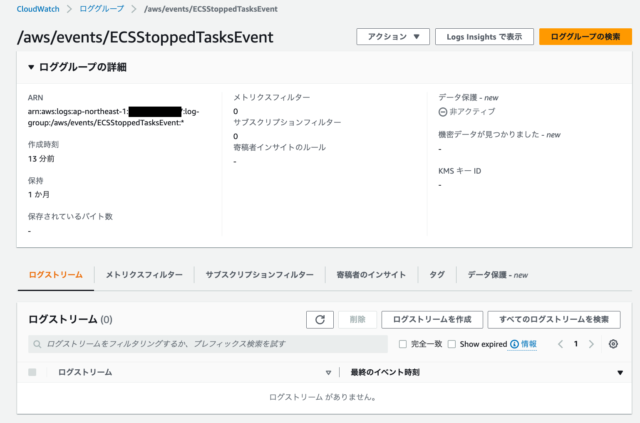Click the 最終のイベント時刻 column header
Image resolution: width=640 pixels, height=423 pixels.
pos(385,372)
